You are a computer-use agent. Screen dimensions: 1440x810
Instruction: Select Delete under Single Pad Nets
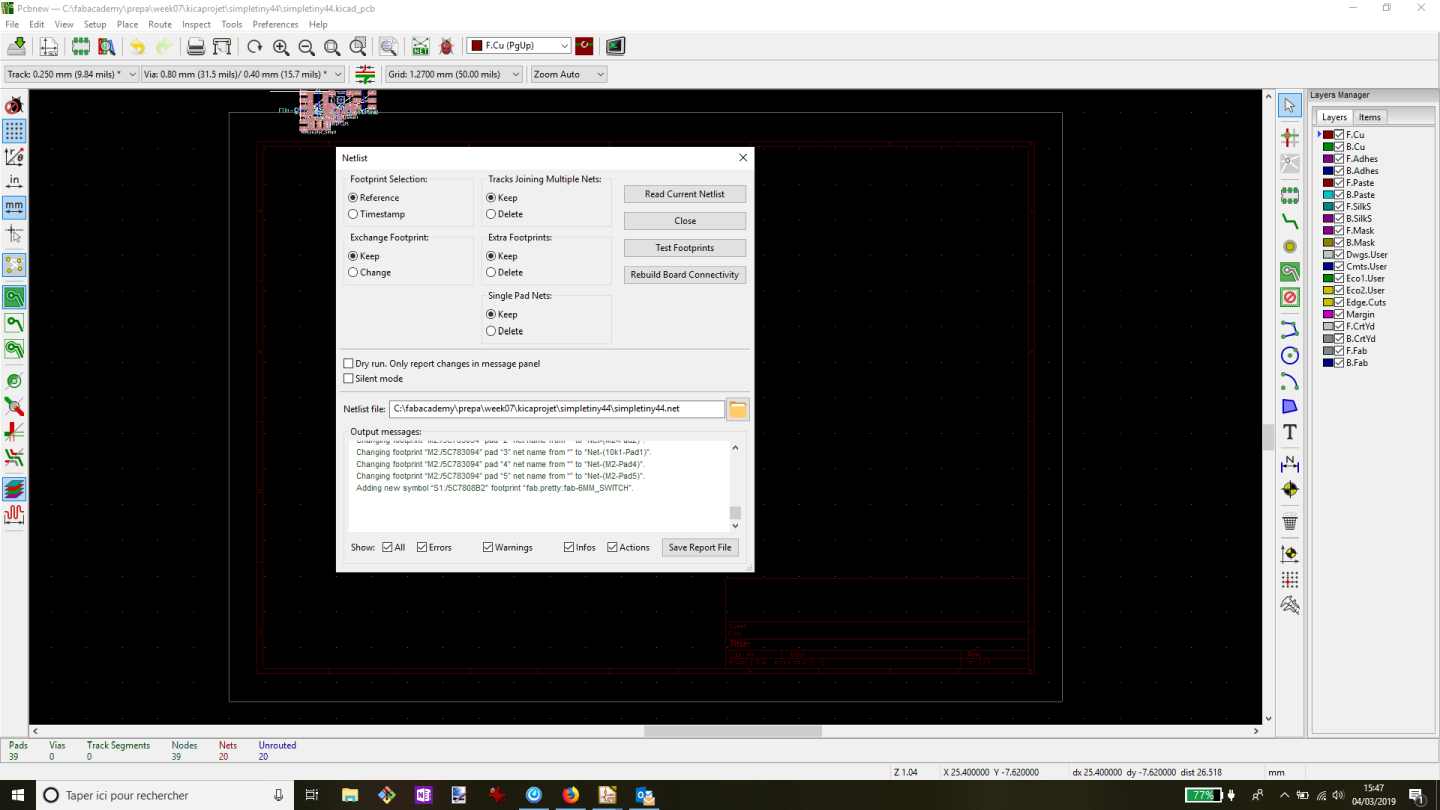(x=504, y=331)
